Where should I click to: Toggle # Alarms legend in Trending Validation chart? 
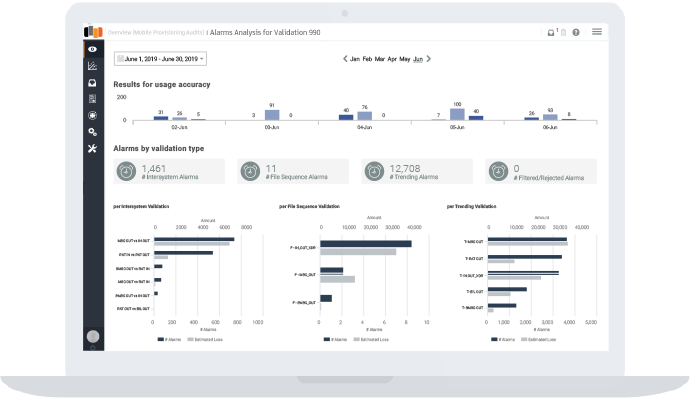point(503,340)
